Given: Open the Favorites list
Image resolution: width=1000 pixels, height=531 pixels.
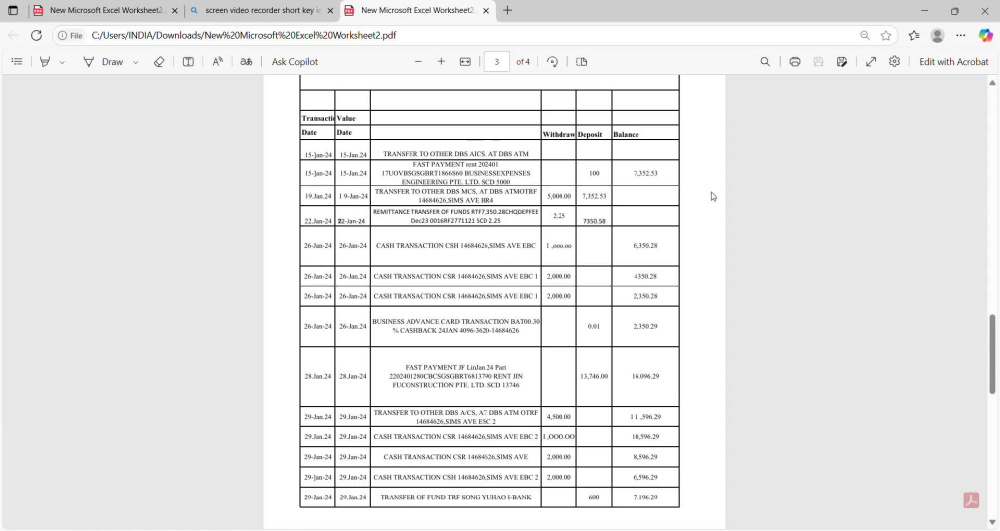Looking at the screenshot, I should click(914, 36).
